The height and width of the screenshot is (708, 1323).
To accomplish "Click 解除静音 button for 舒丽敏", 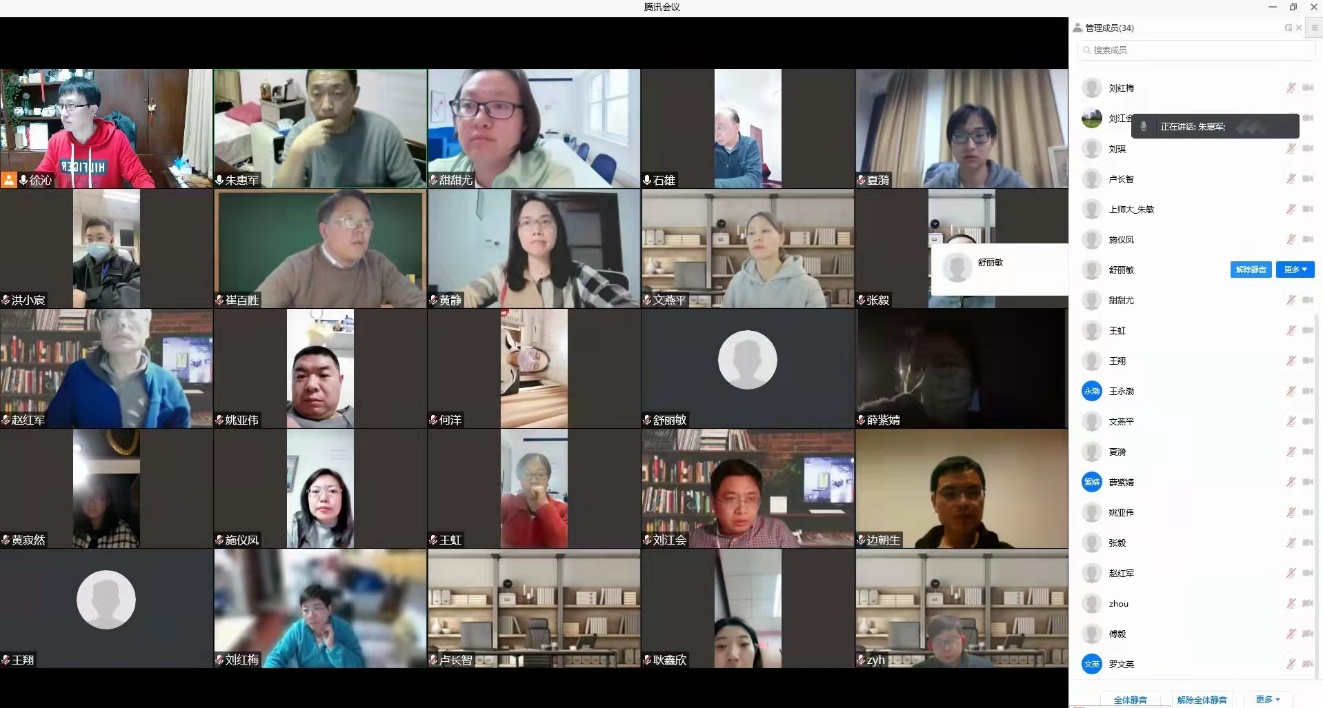I will [x=1250, y=270].
